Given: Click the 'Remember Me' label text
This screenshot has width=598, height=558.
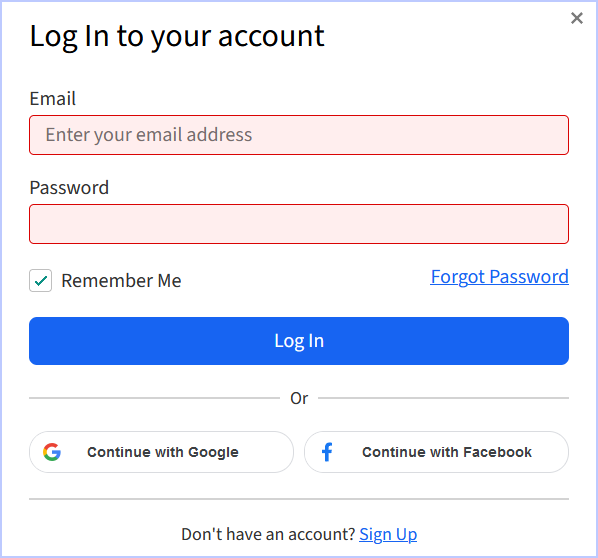Looking at the screenshot, I should click(121, 281).
